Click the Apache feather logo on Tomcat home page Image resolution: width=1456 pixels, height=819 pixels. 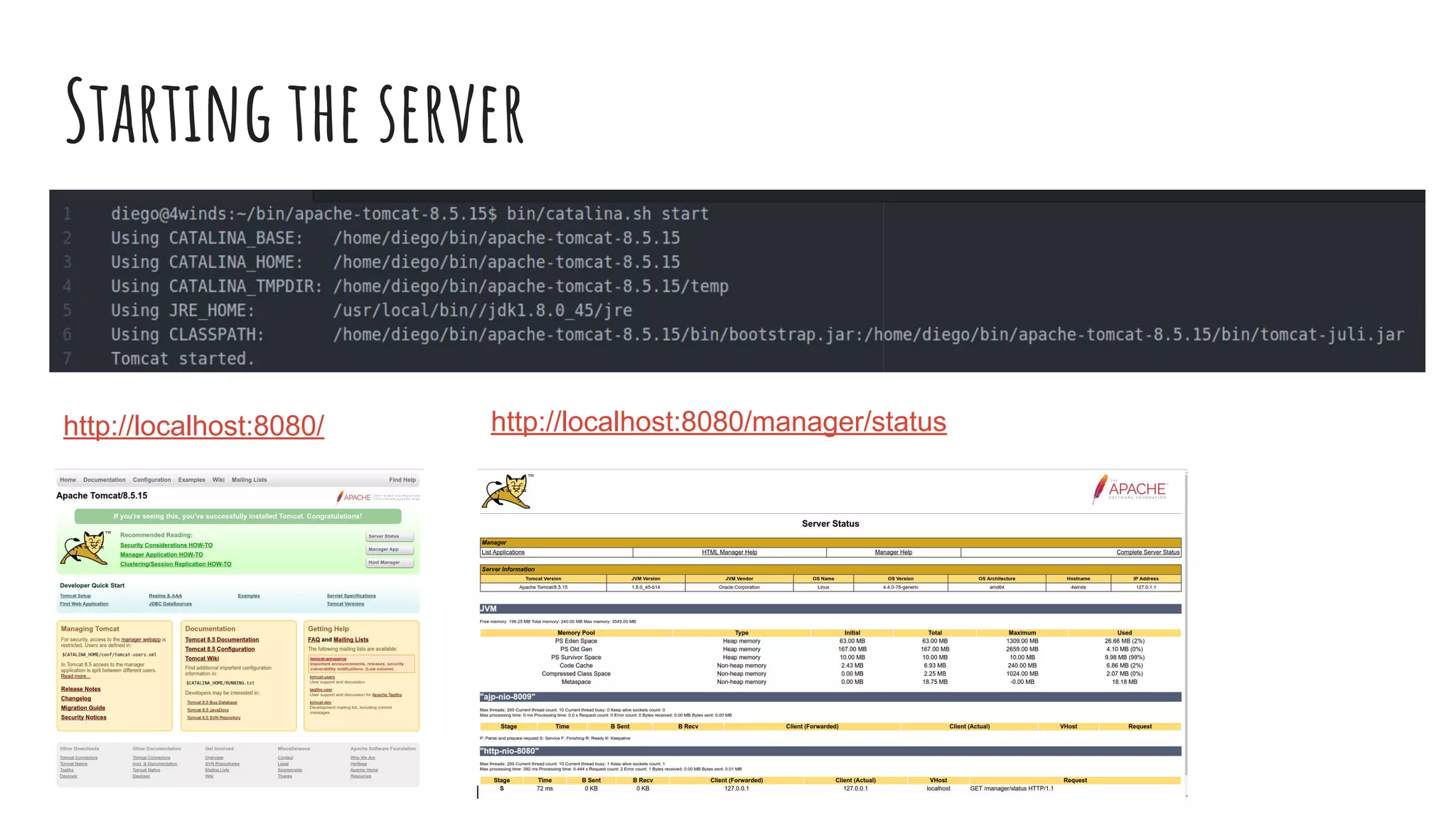[378, 497]
